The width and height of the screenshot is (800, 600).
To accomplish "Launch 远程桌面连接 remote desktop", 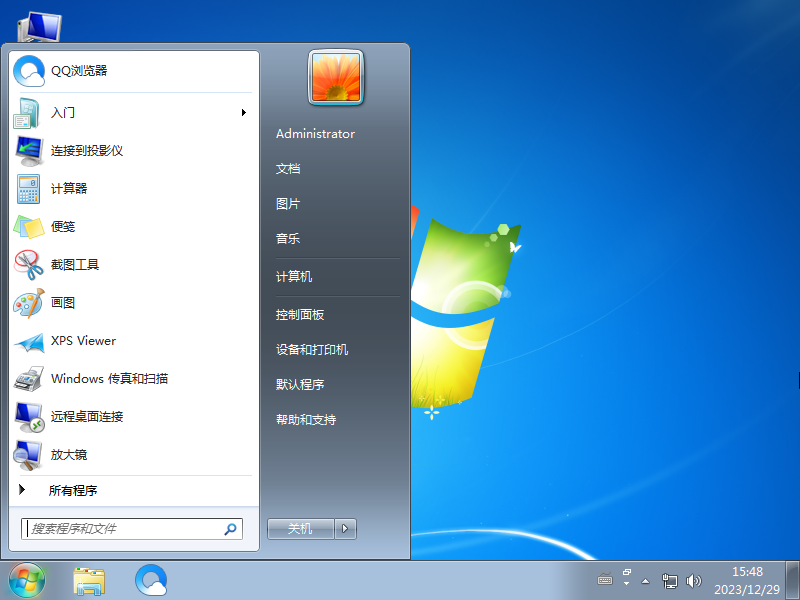I will (x=90, y=416).
